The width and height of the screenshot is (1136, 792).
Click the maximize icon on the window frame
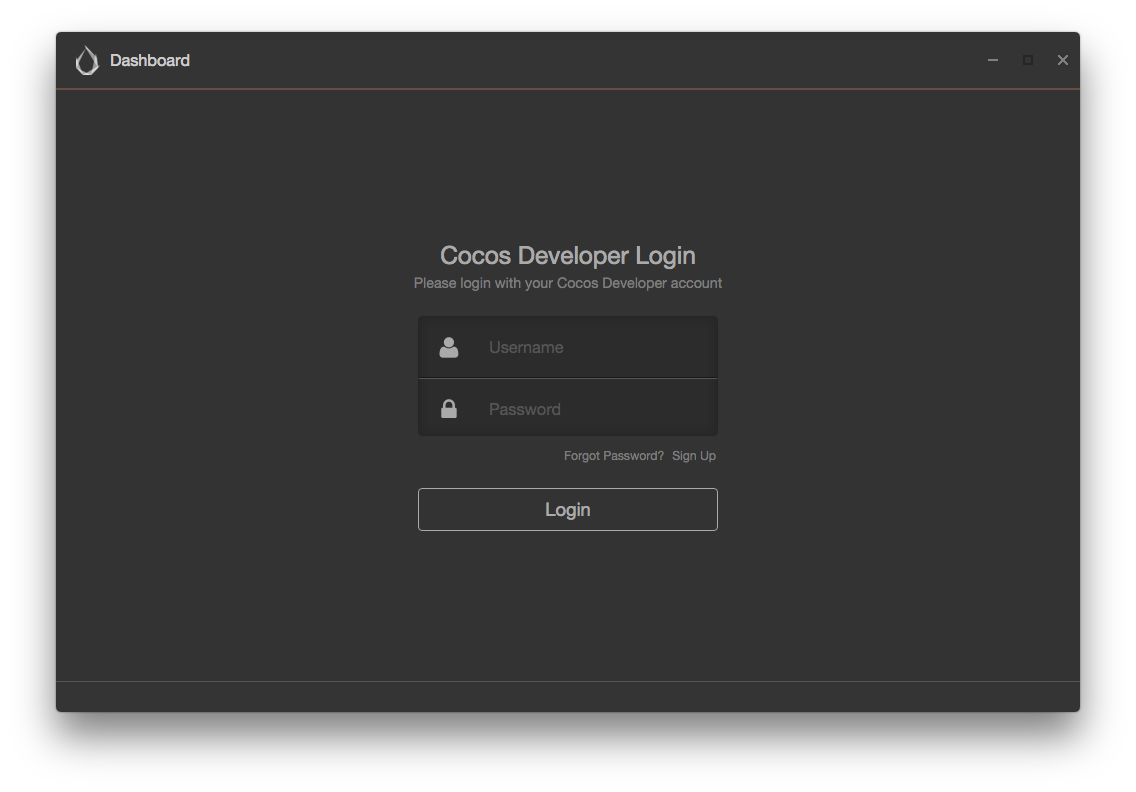pyautogui.click(x=1027, y=60)
